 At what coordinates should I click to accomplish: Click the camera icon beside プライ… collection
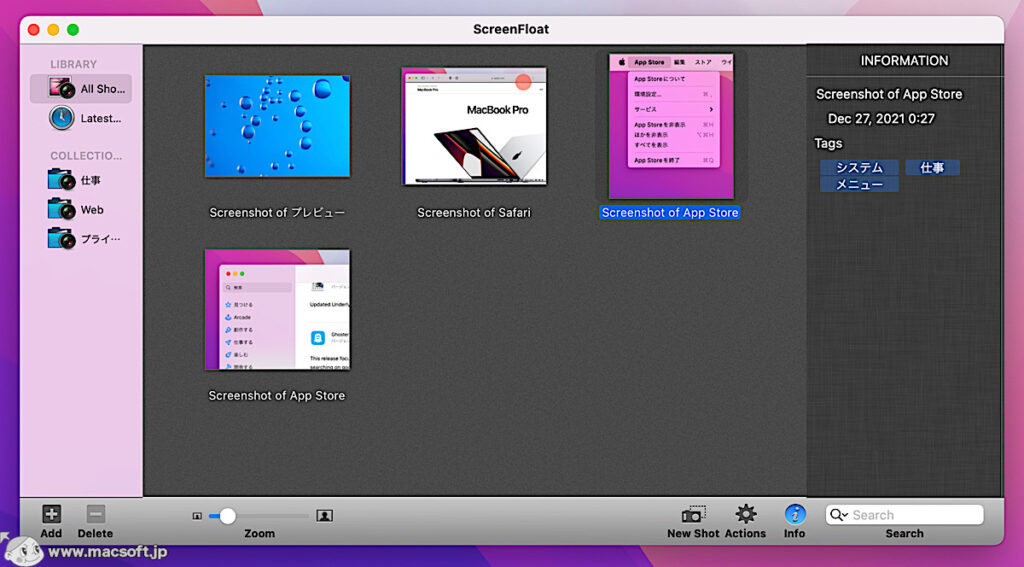(x=61, y=238)
